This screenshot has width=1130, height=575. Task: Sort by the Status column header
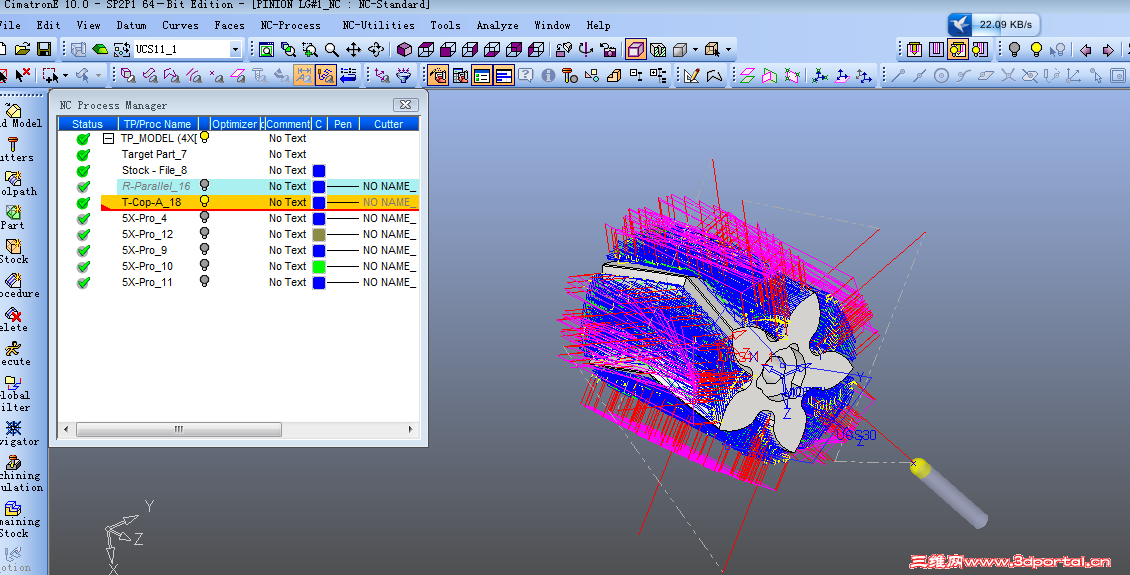pyautogui.click(x=88, y=124)
